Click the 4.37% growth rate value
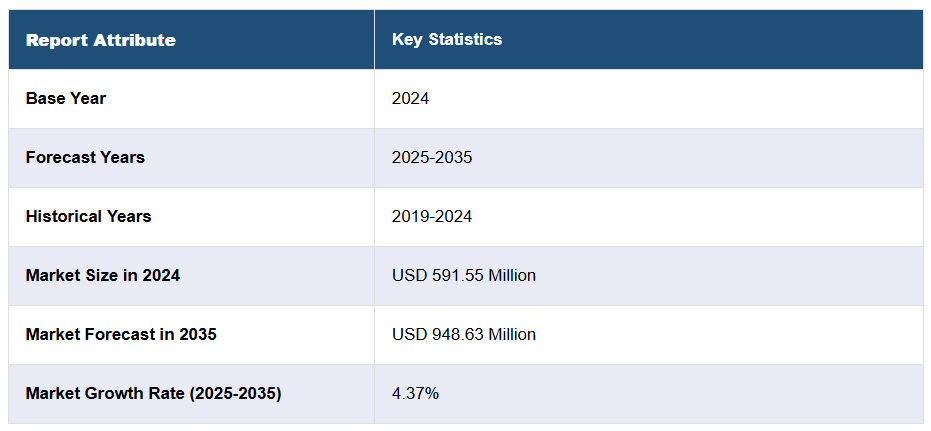The height and width of the screenshot is (431, 931). (415, 393)
